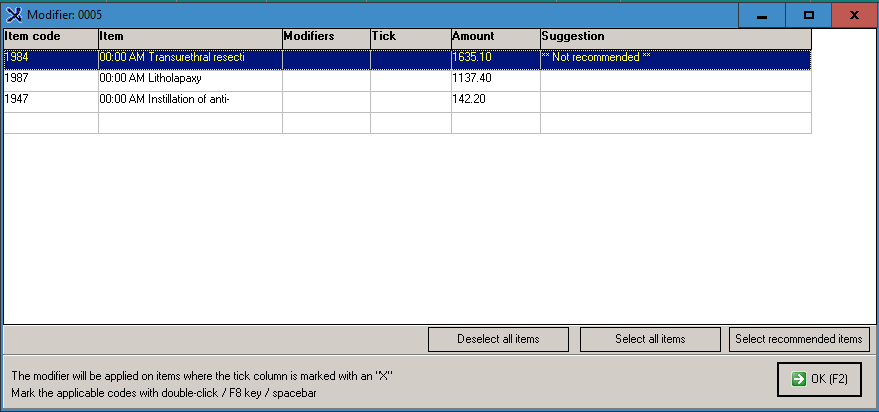Viewport: 879px width, 412px height.
Task: Click the Litholapaxy item cell
Action: click(x=190, y=80)
